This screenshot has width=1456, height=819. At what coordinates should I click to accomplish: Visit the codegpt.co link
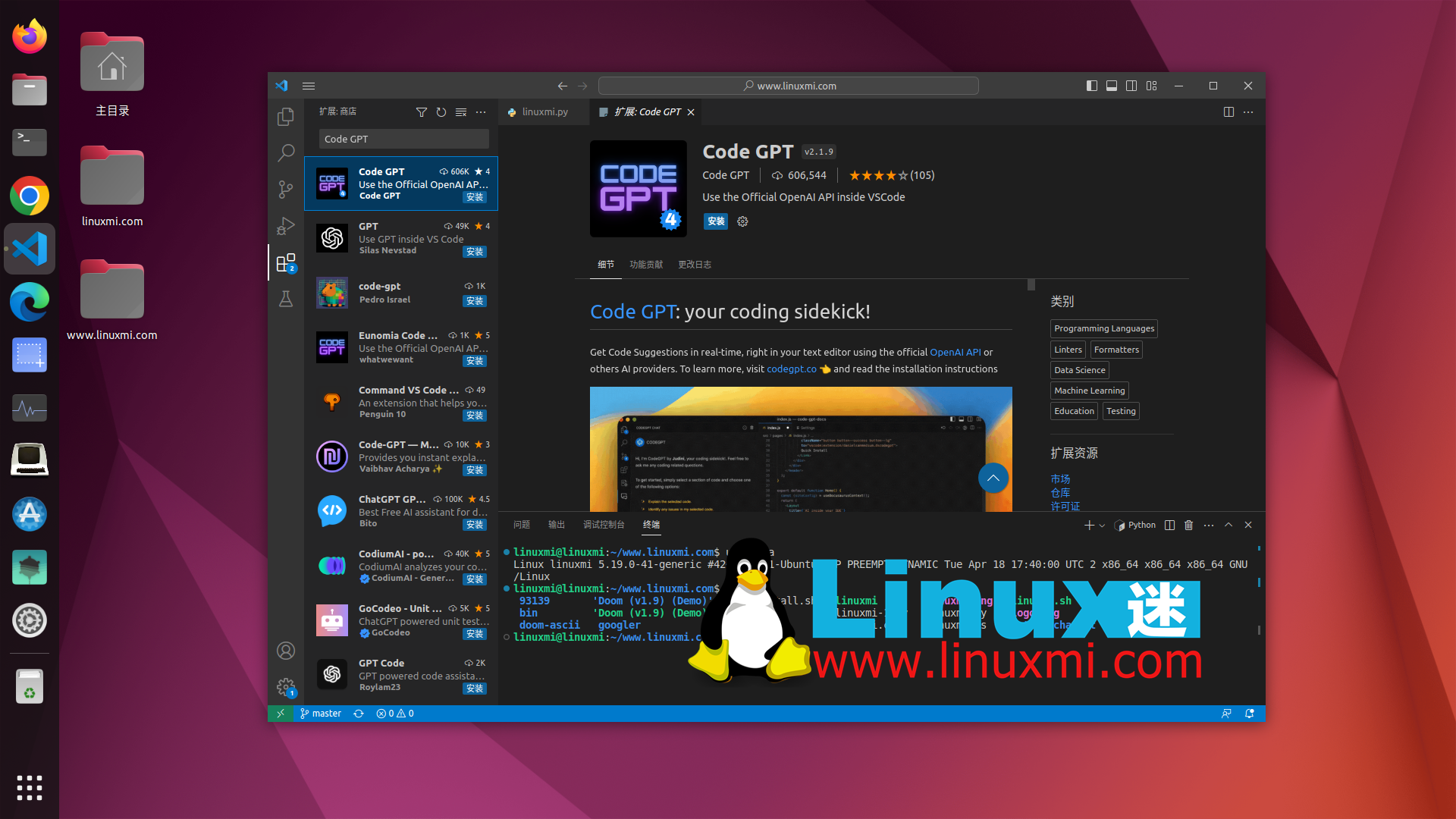tap(792, 369)
